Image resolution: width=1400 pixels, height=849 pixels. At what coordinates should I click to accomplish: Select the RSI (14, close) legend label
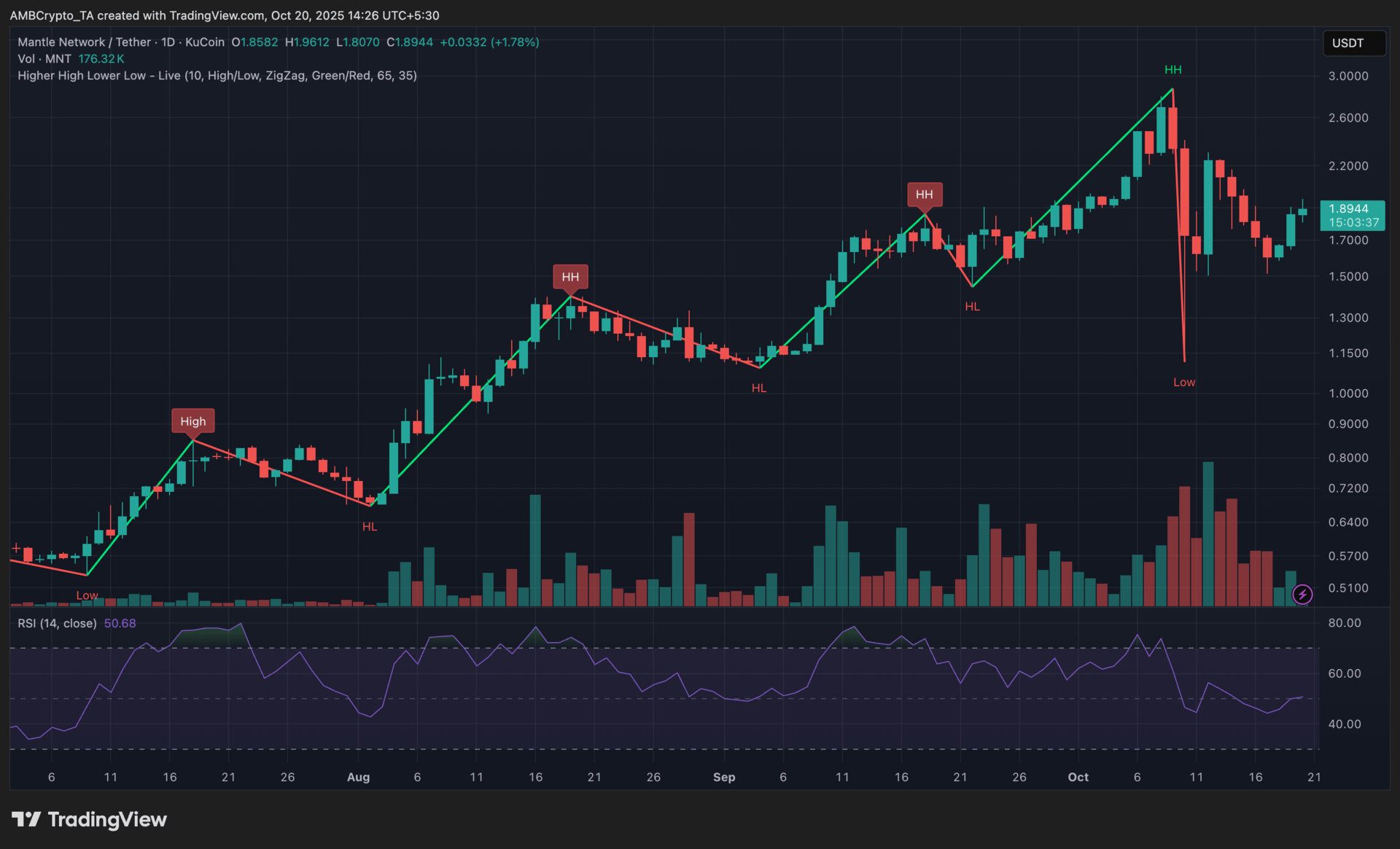coord(57,624)
